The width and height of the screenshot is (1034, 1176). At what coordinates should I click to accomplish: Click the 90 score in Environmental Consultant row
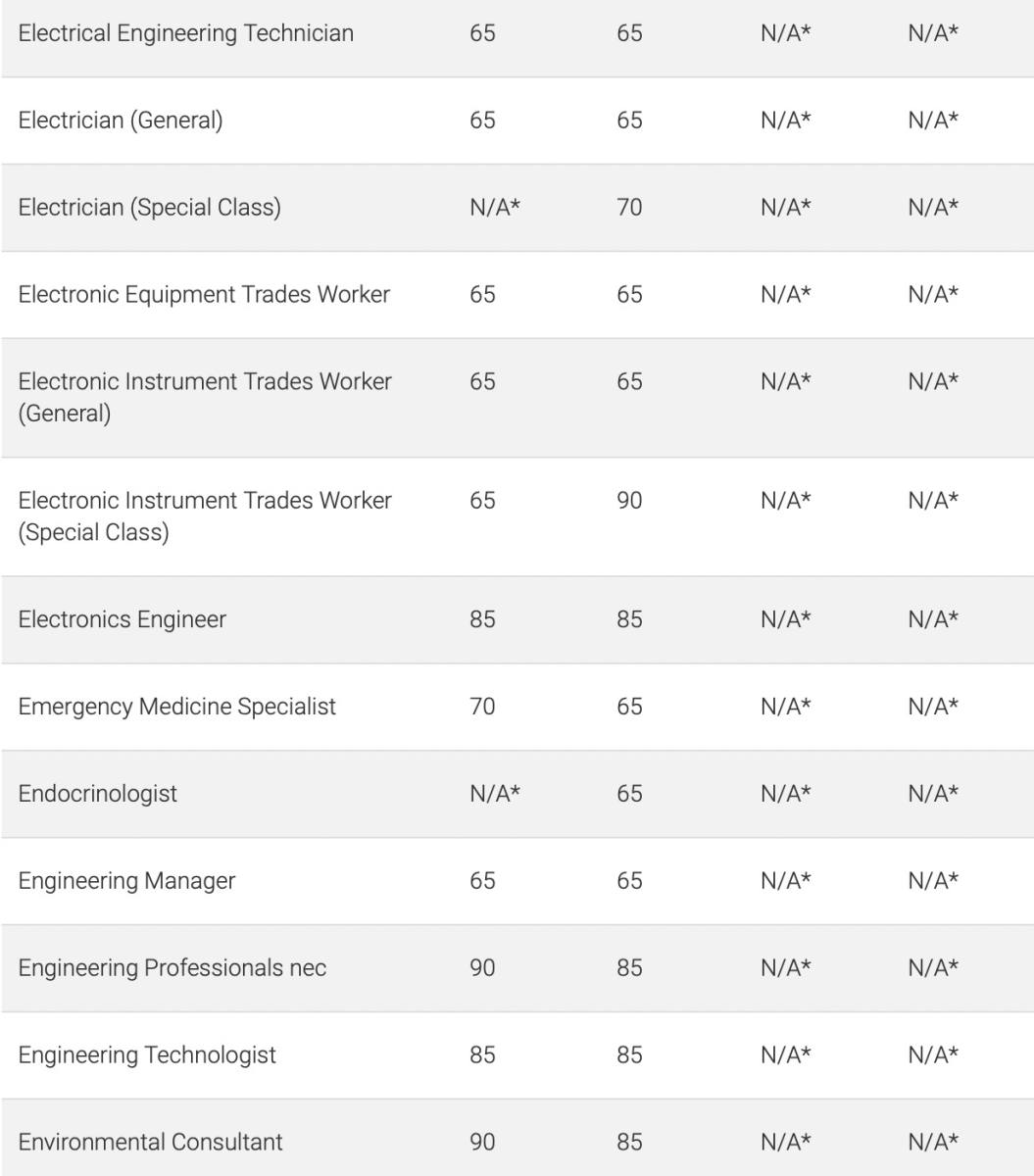pyautogui.click(x=482, y=1142)
